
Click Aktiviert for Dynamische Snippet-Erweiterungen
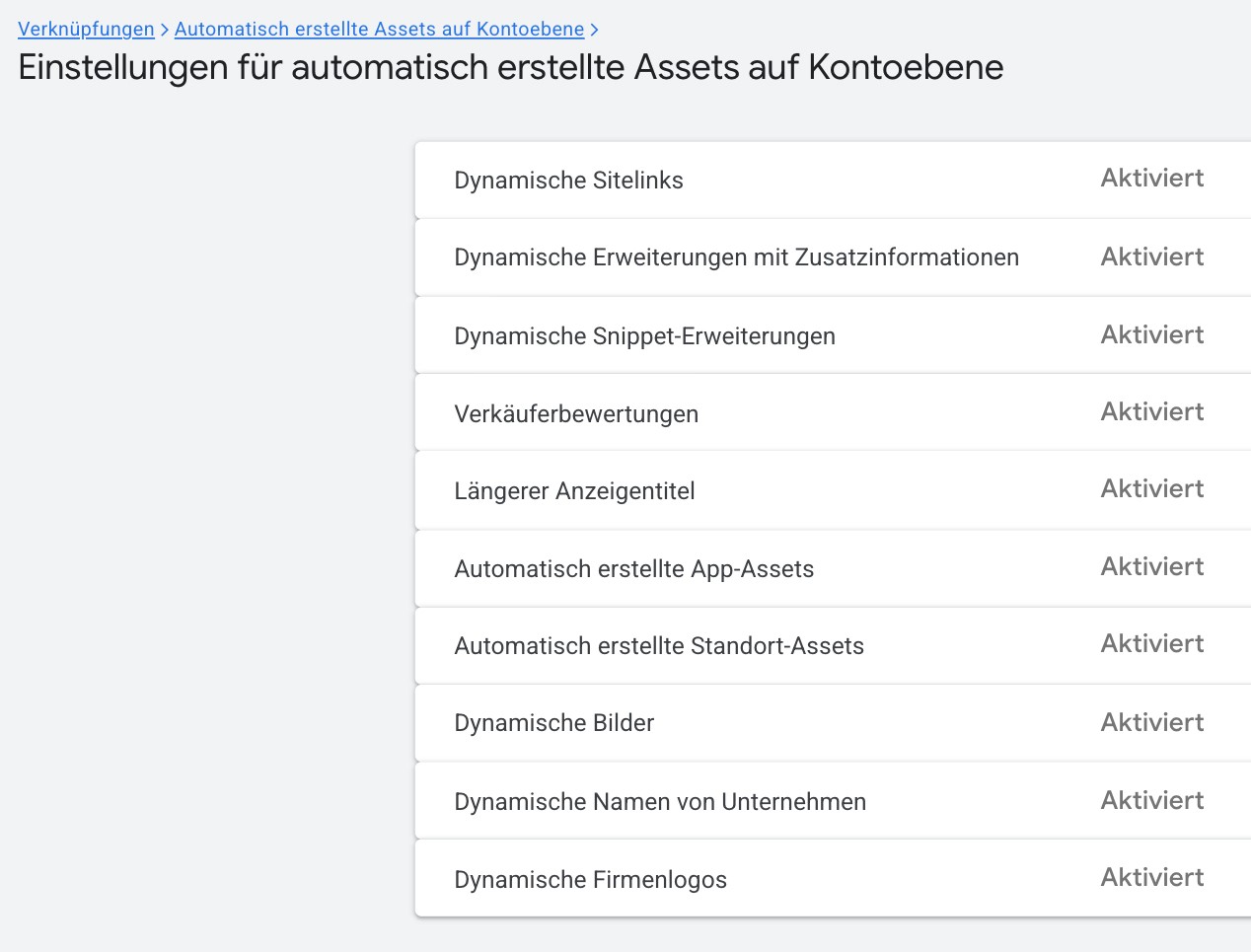click(1151, 333)
